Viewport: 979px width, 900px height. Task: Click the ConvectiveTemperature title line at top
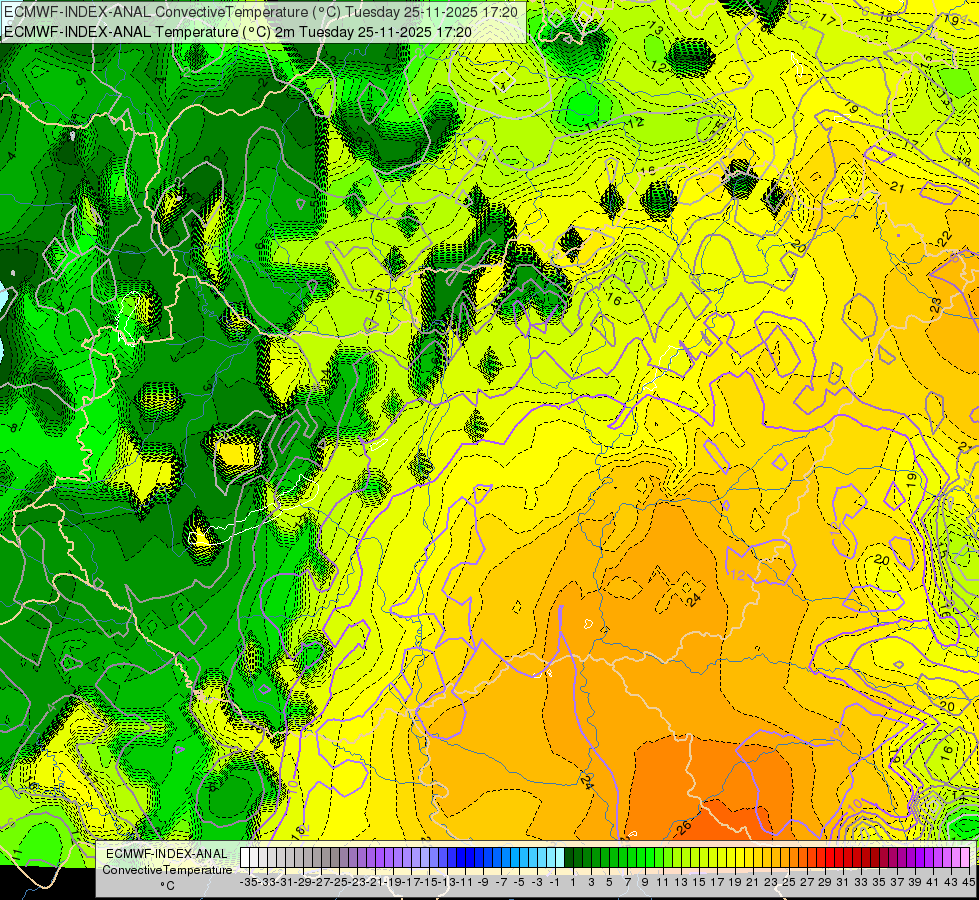click(261, 12)
